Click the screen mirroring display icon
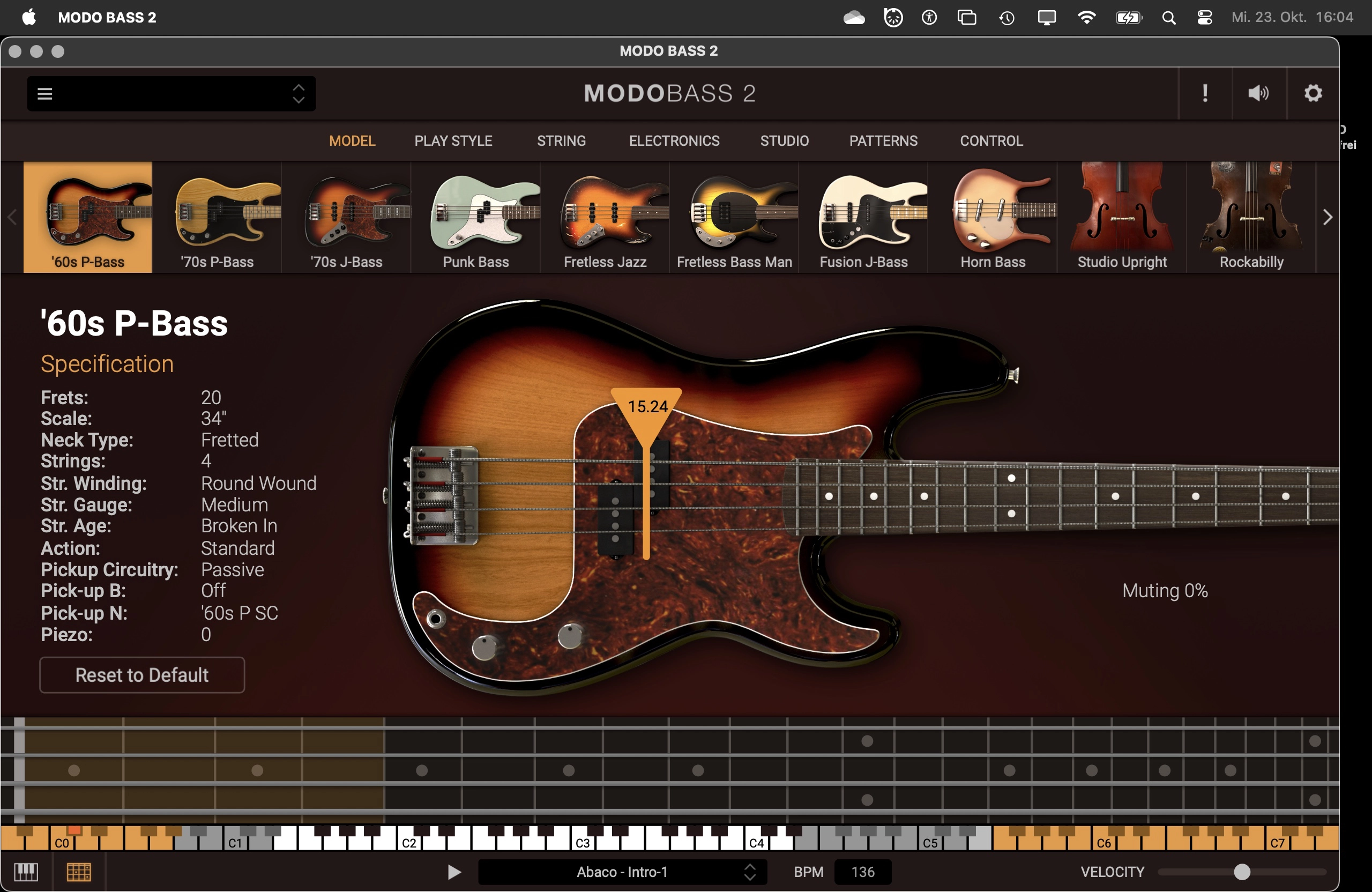The image size is (1372, 892). pyautogui.click(x=1046, y=18)
